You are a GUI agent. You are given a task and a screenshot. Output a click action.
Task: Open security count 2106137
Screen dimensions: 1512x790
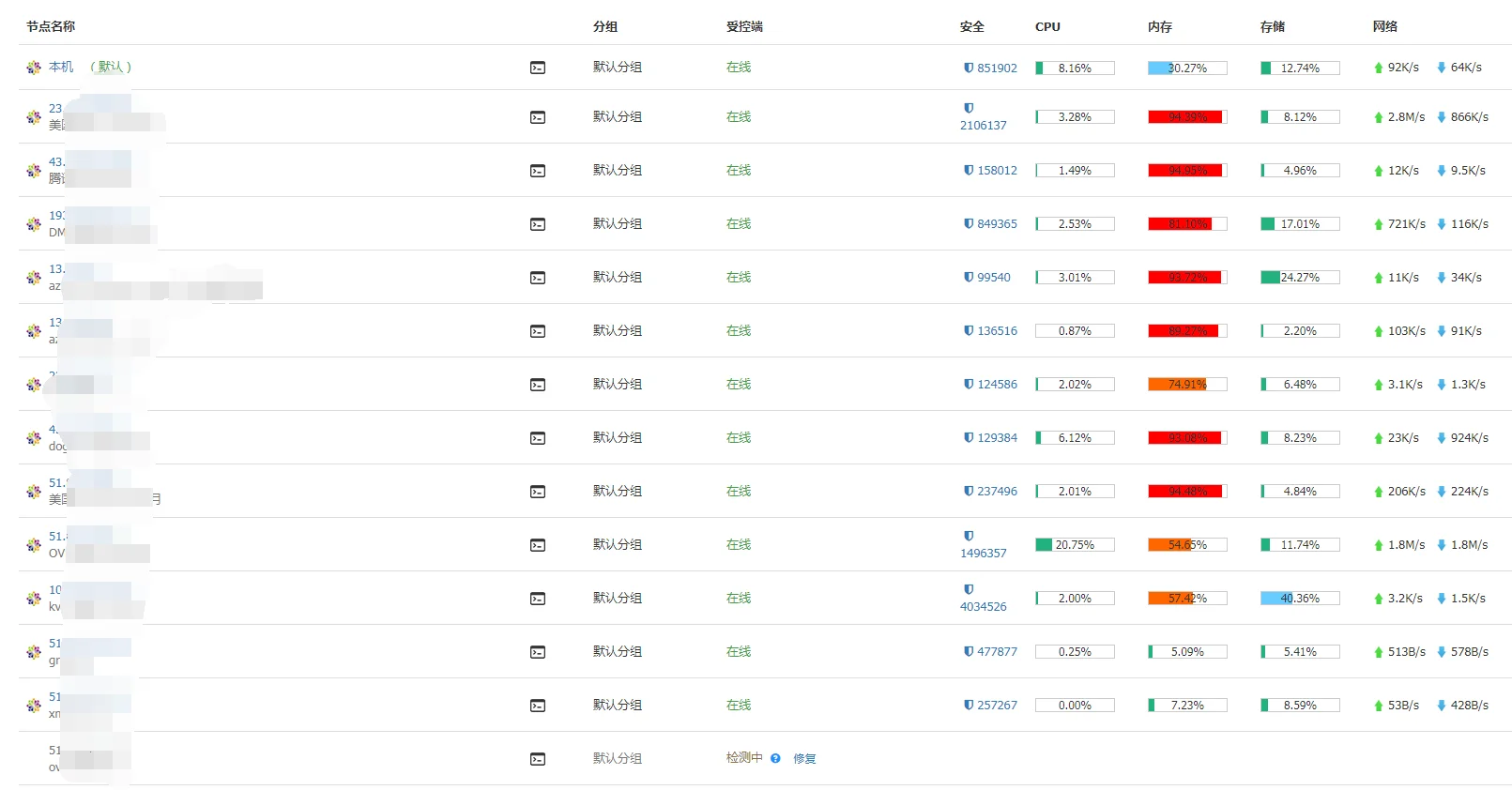[x=983, y=125]
